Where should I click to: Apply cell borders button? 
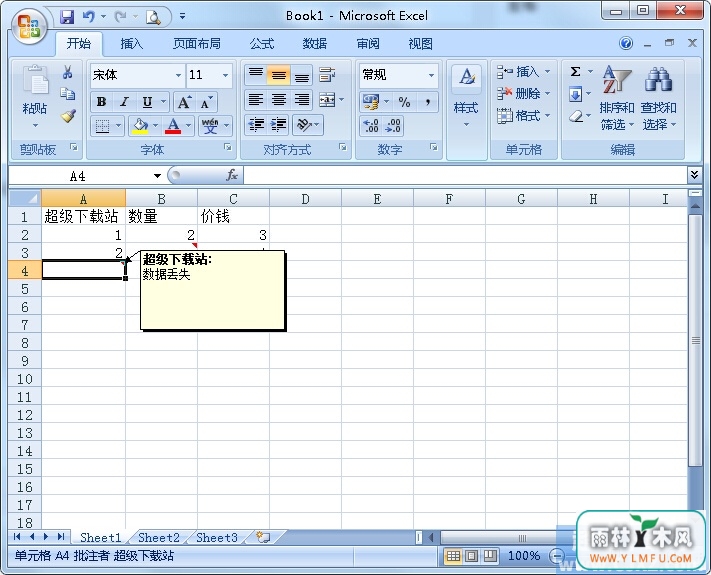[102, 126]
